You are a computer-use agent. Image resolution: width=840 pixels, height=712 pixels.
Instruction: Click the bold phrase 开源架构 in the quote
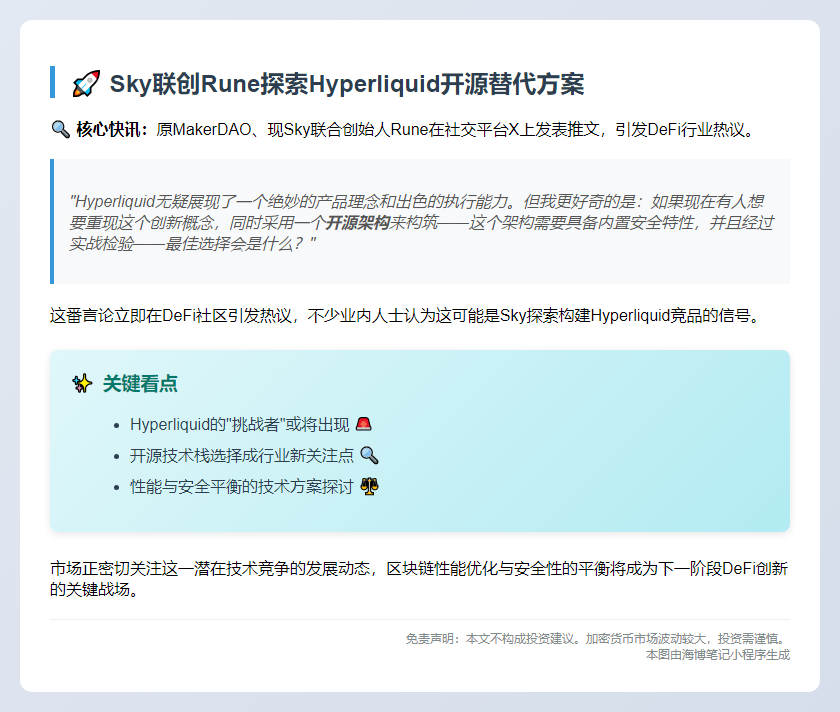pos(357,222)
